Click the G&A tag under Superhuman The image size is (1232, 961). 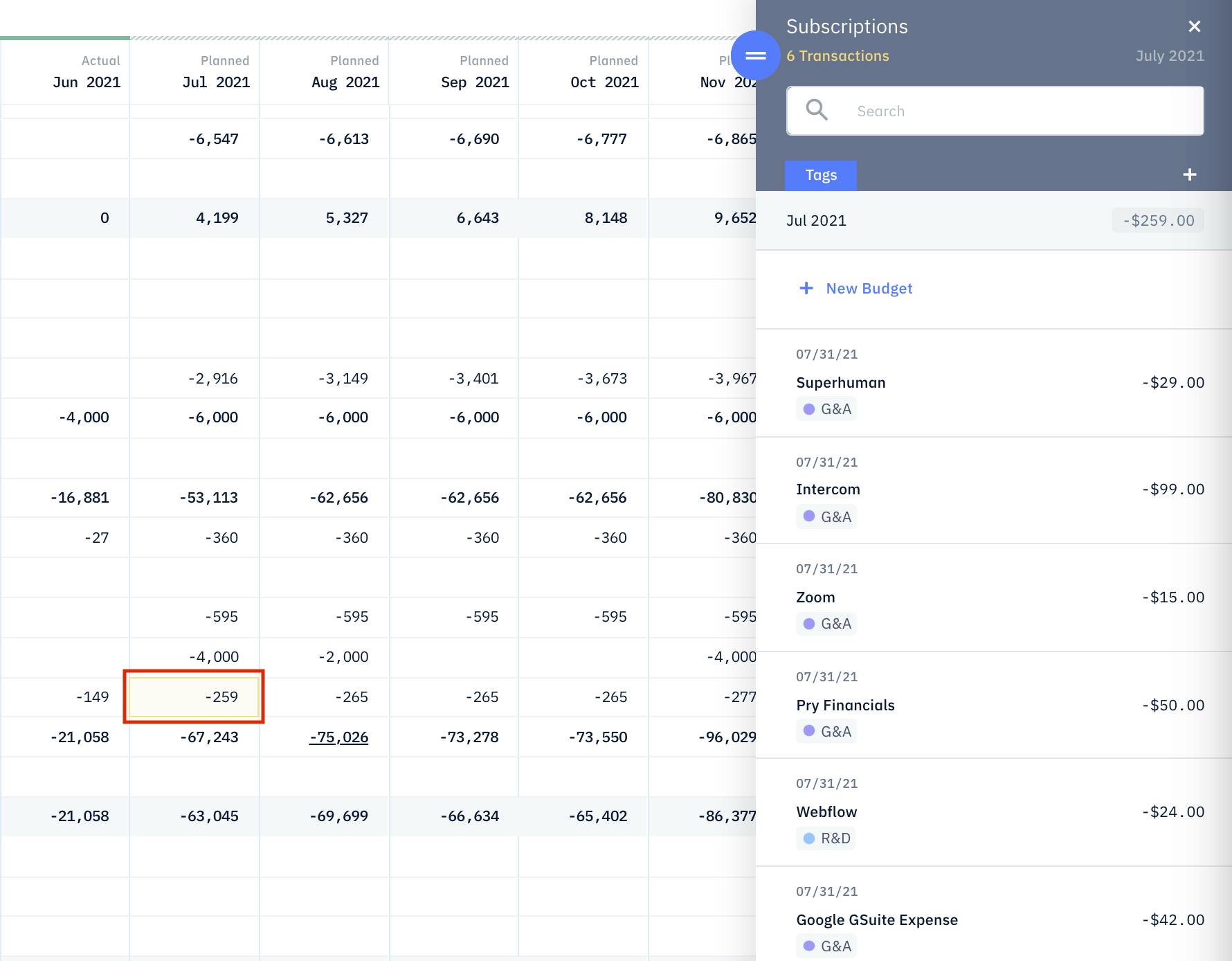tap(826, 409)
